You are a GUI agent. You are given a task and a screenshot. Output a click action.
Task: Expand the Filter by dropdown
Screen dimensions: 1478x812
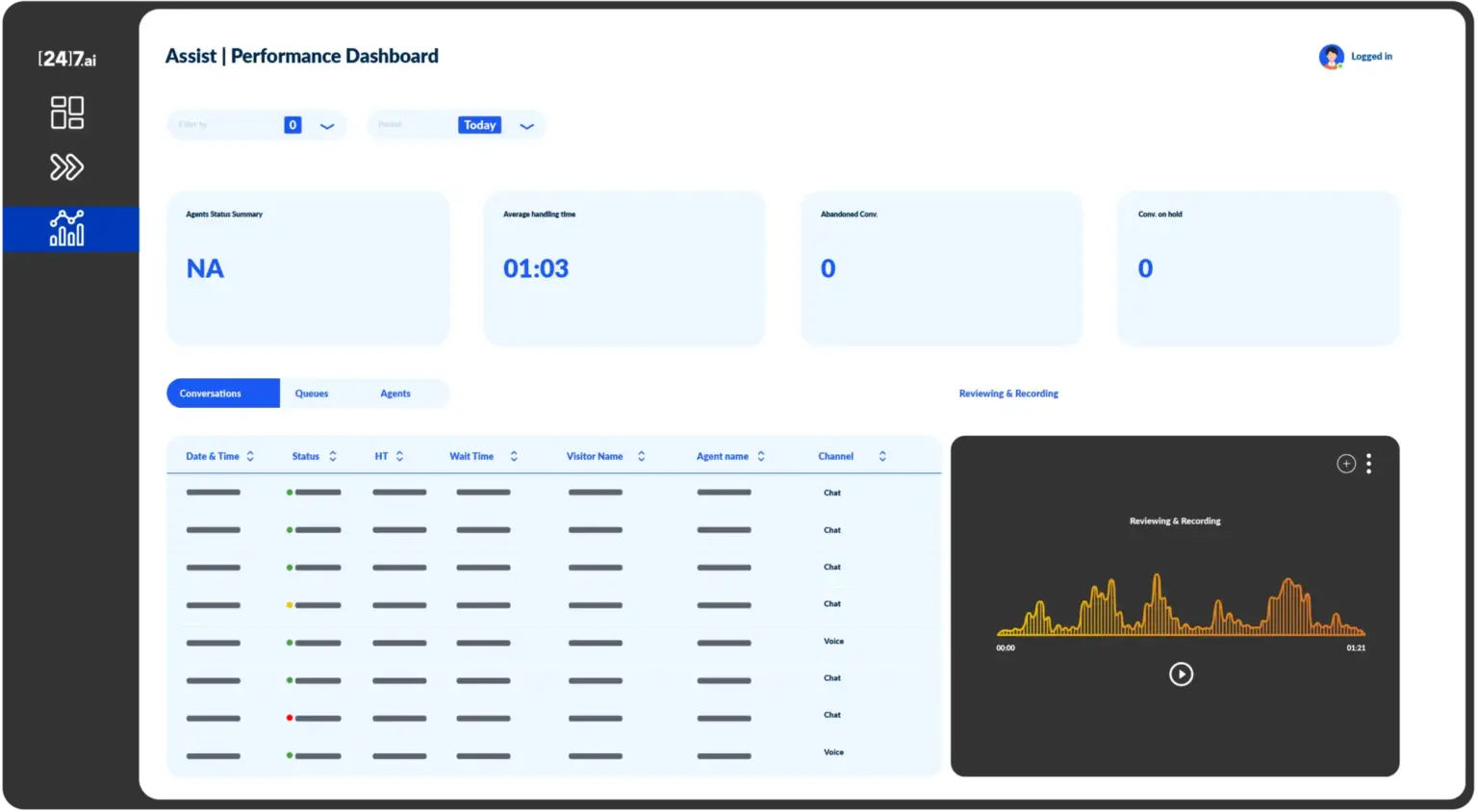coord(326,125)
